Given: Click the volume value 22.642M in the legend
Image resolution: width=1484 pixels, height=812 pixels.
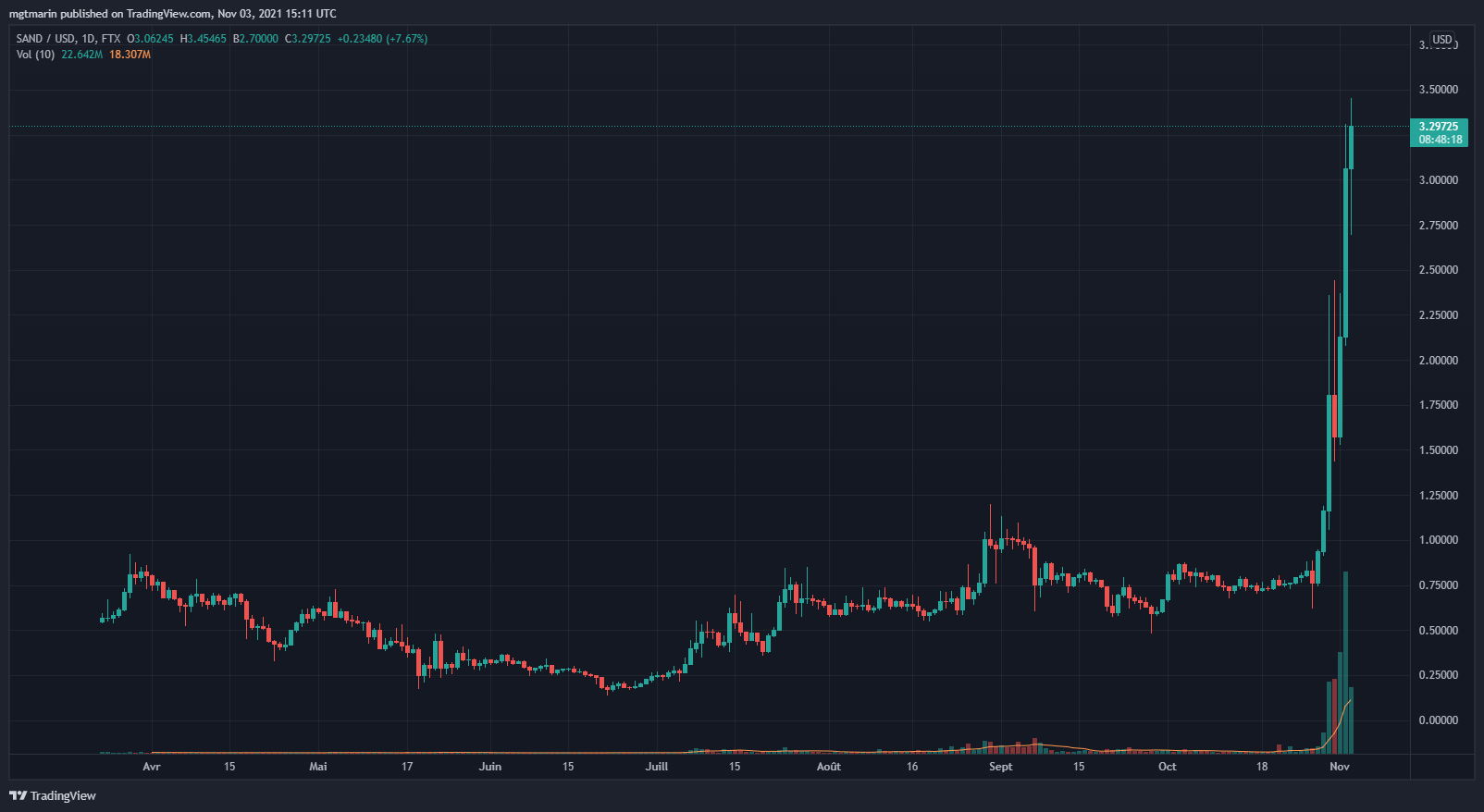Looking at the screenshot, I should [x=82, y=55].
